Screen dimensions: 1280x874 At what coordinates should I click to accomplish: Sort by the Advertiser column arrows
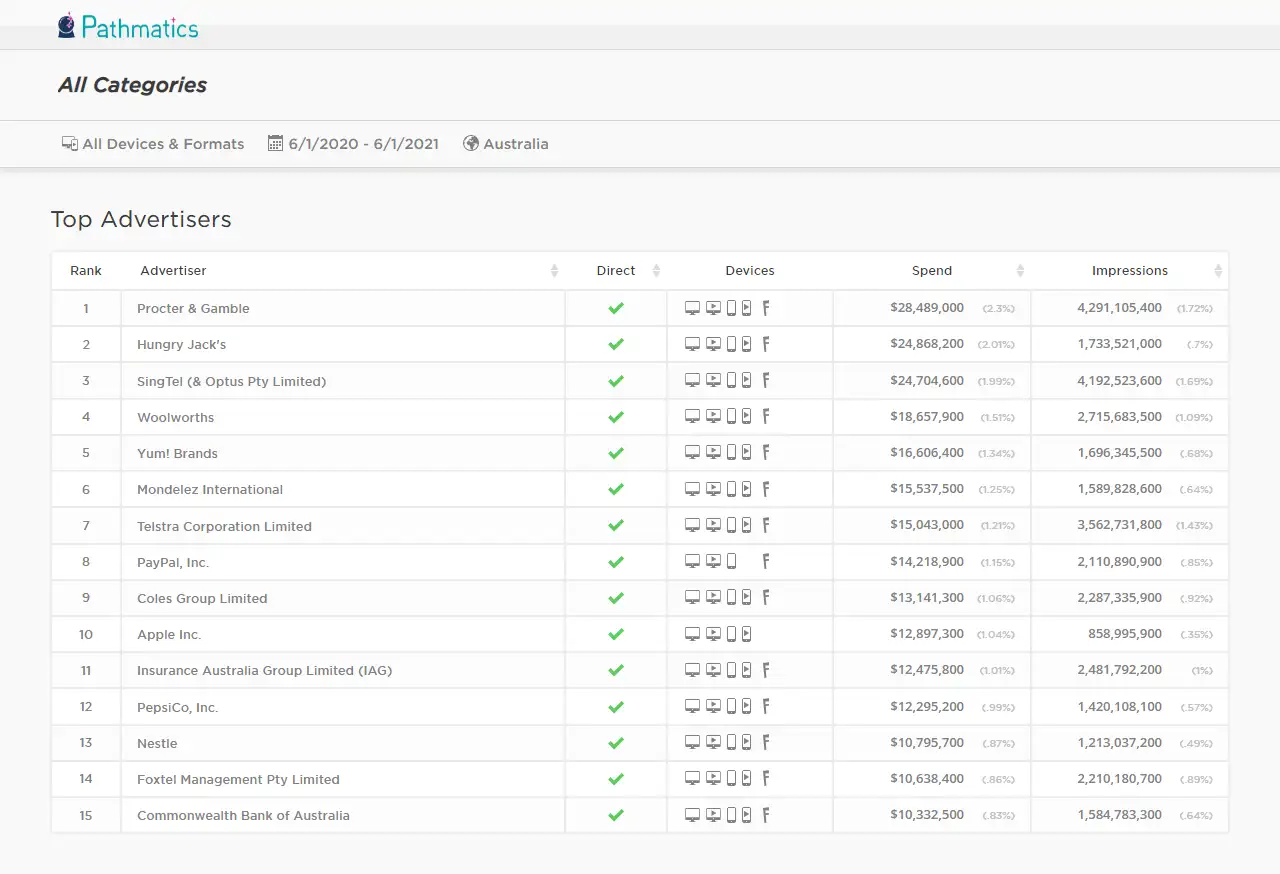(x=554, y=271)
